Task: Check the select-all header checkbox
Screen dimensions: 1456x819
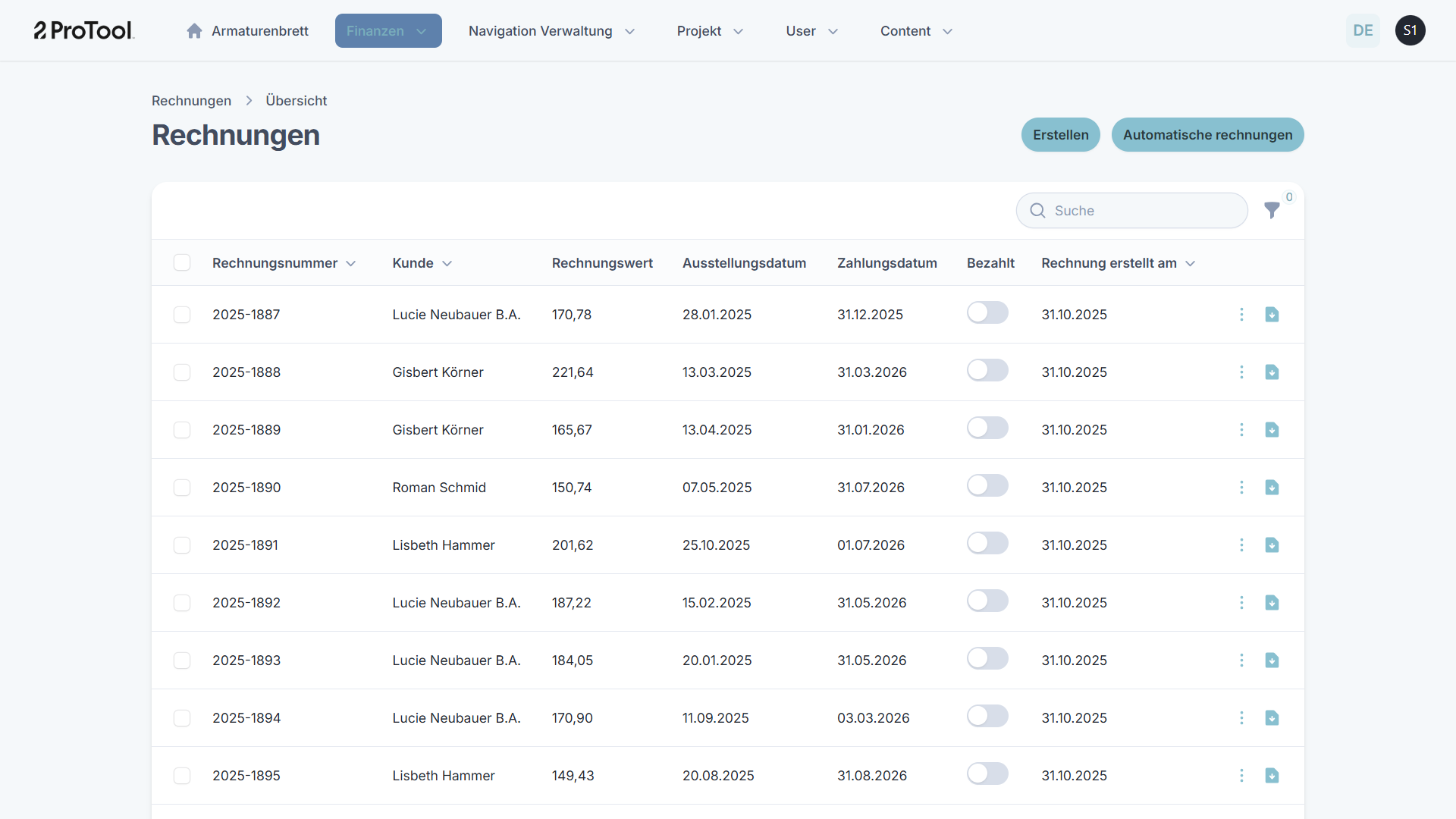Action: point(182,263)
